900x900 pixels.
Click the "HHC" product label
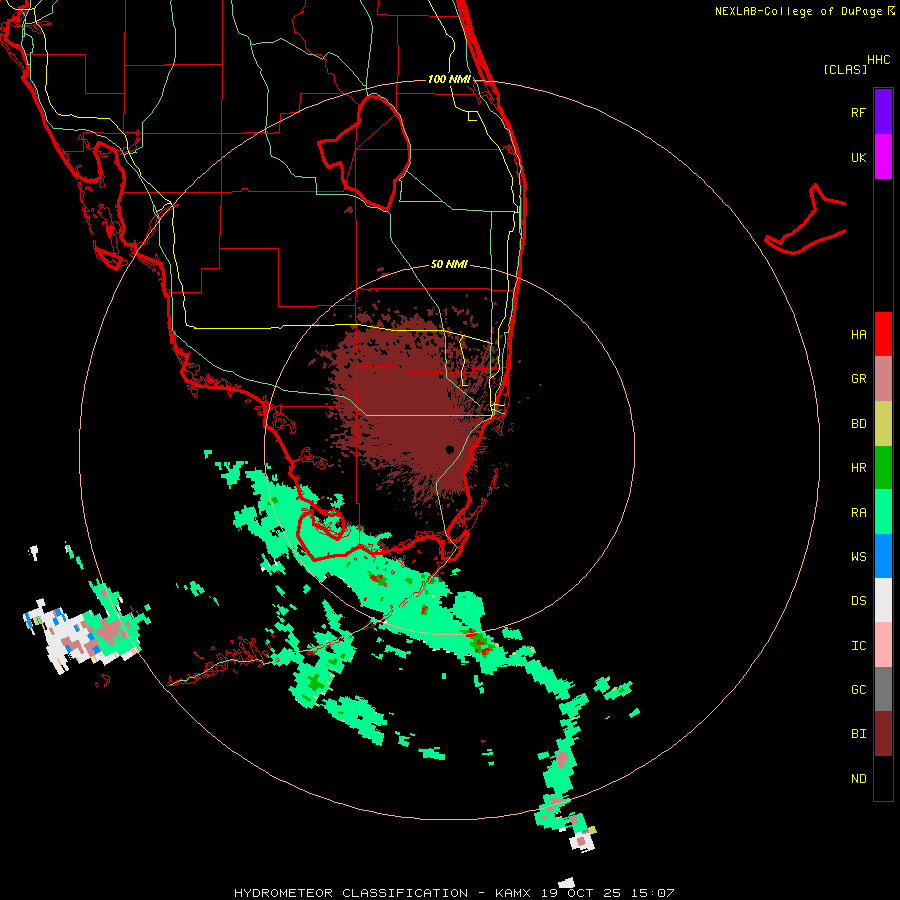pyautogui.click(x=878, y=60)
